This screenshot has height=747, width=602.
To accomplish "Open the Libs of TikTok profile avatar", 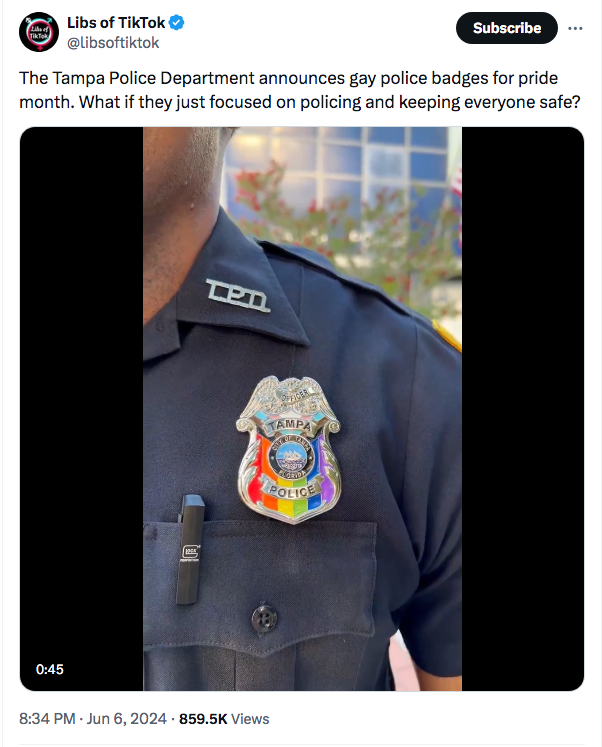I will click(x=39, y=32).
